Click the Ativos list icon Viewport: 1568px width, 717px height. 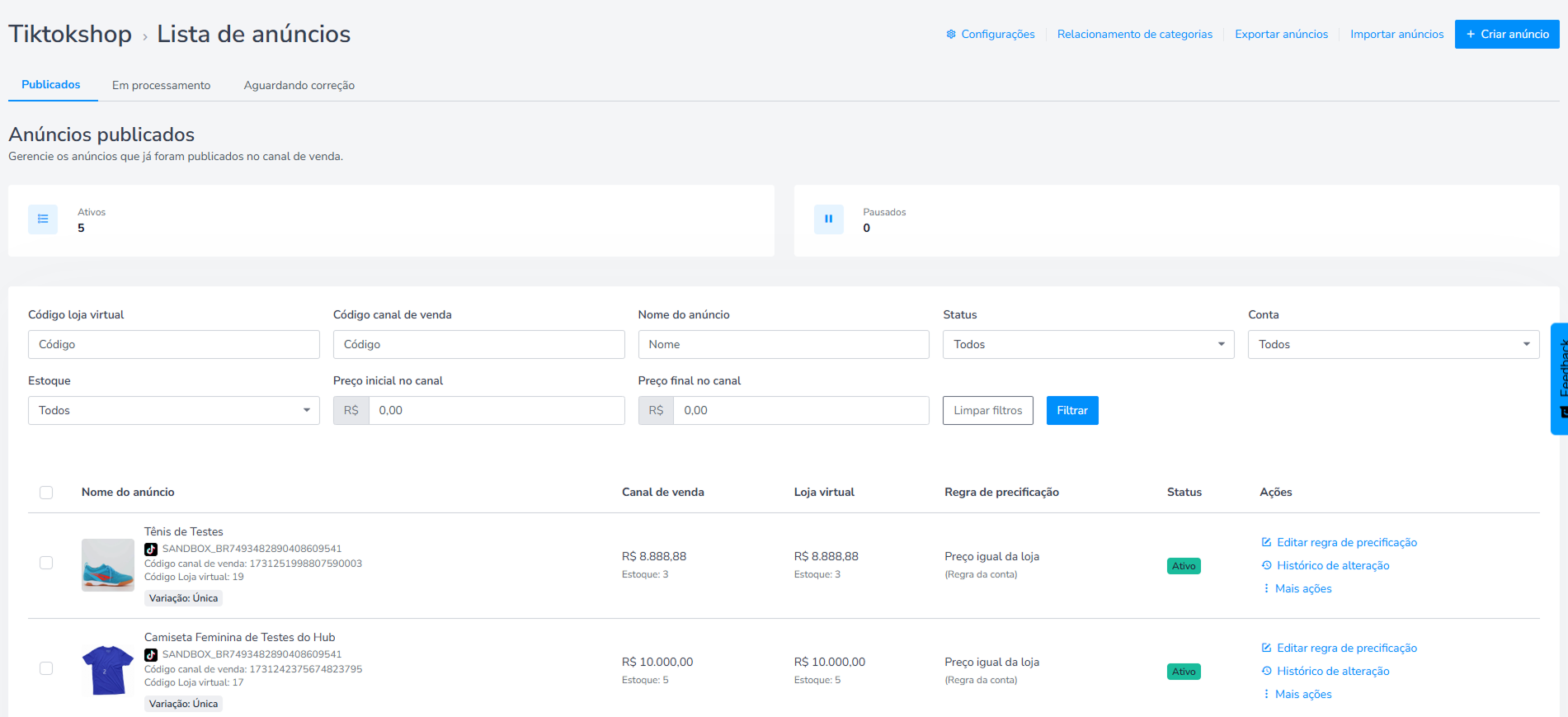43,219
